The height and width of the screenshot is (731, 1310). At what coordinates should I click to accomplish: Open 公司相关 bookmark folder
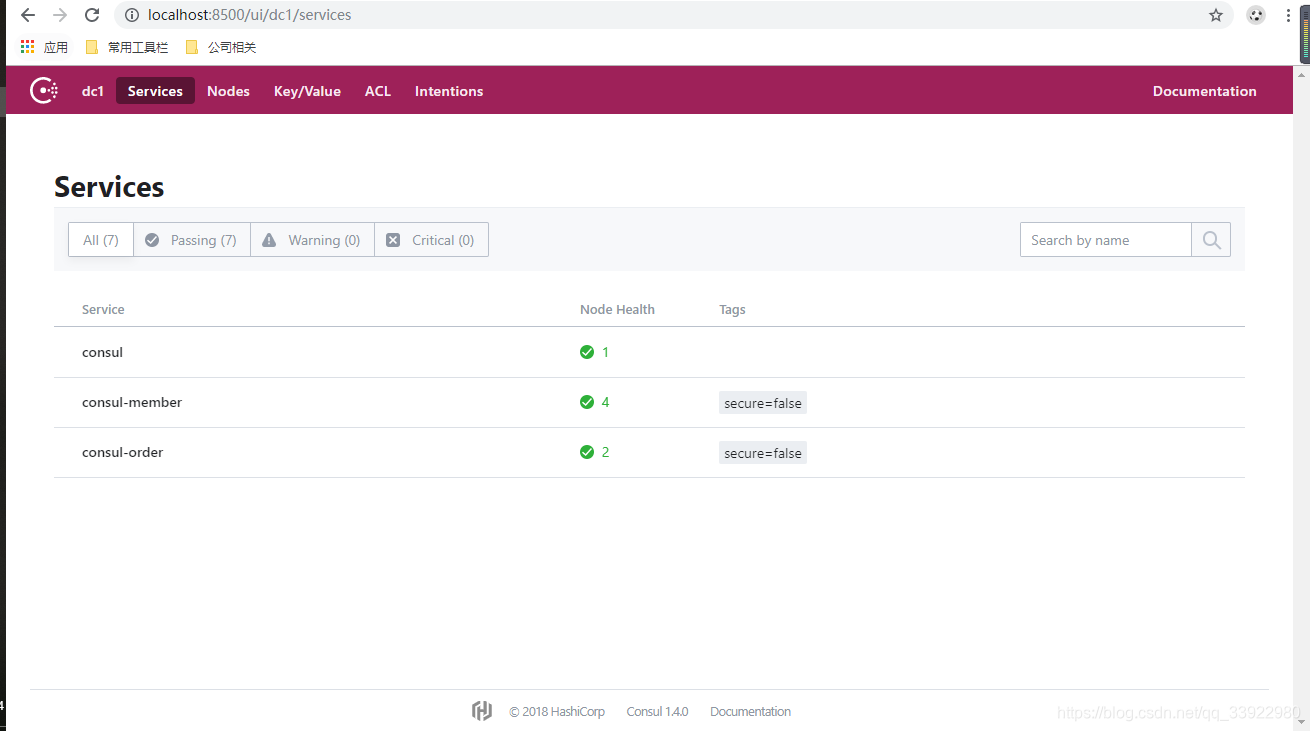[x=221, y=47]
